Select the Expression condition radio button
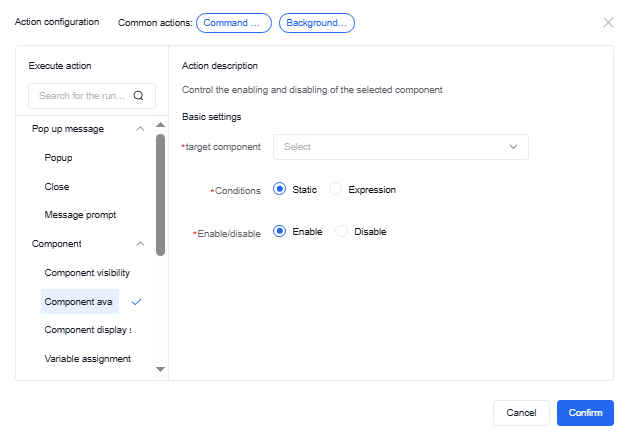Viewport: 631px width, 438px height. tap(336, 189)
